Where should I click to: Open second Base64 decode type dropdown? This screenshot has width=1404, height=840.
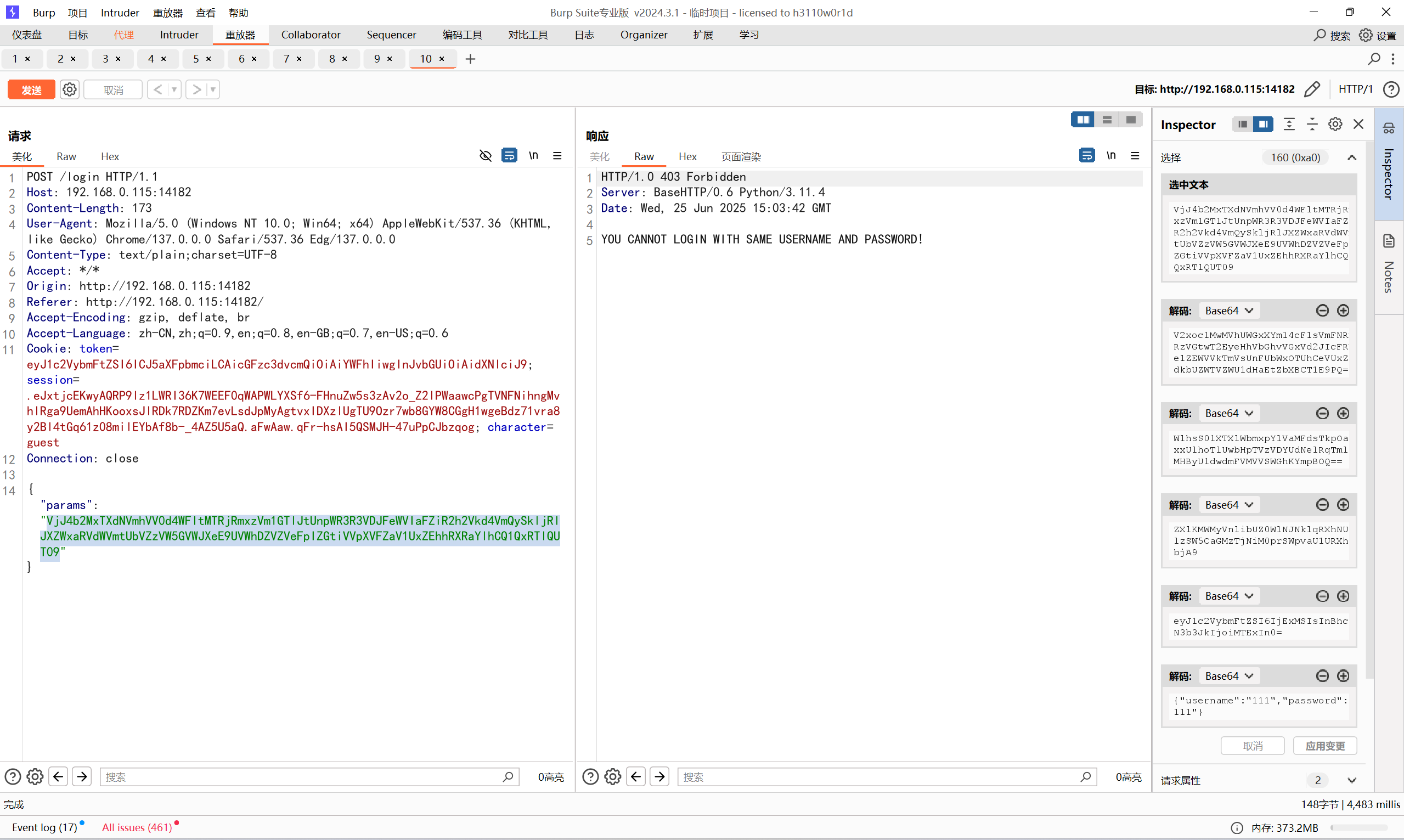(1228, 413)
